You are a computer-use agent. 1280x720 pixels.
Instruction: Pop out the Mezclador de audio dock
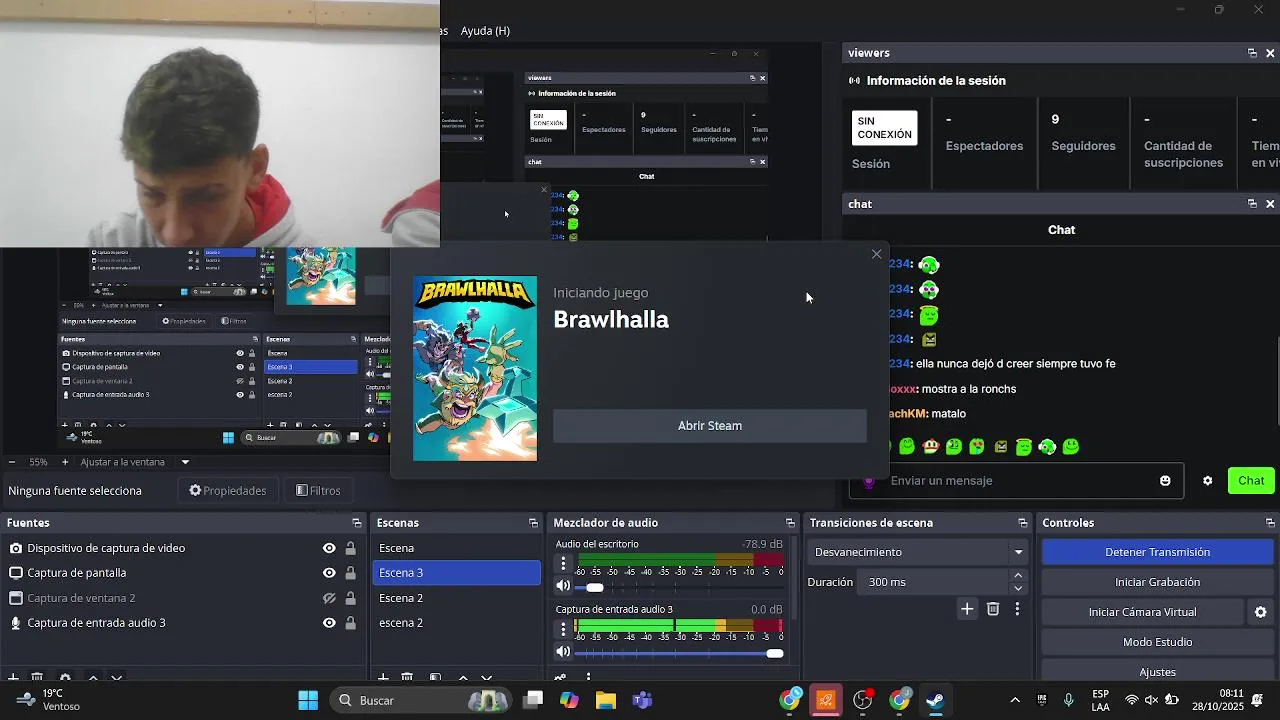(790, 523)
